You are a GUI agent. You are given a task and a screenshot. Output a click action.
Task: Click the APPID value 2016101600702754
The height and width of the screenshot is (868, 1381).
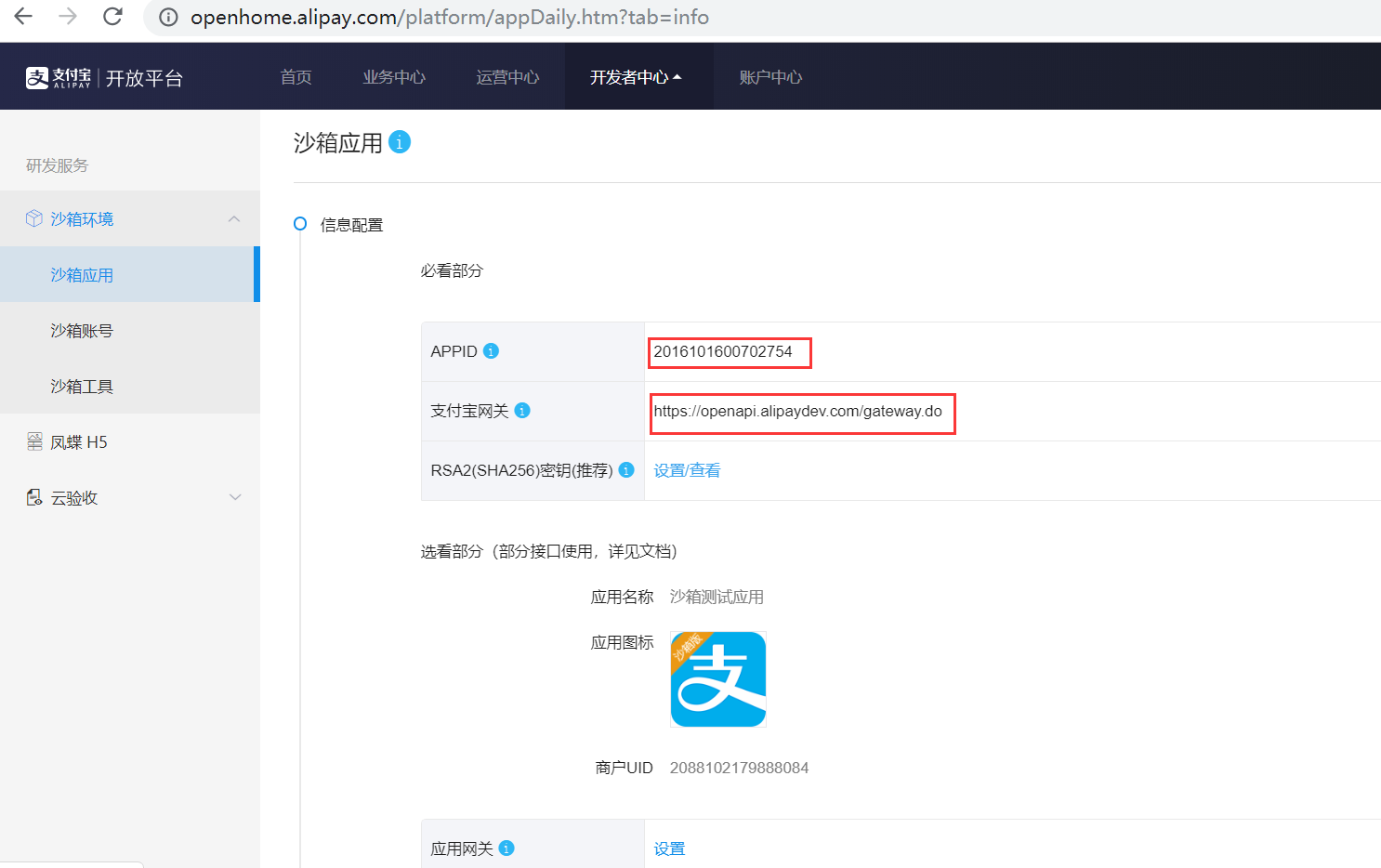pyautogui.click(x=723, y=351)
